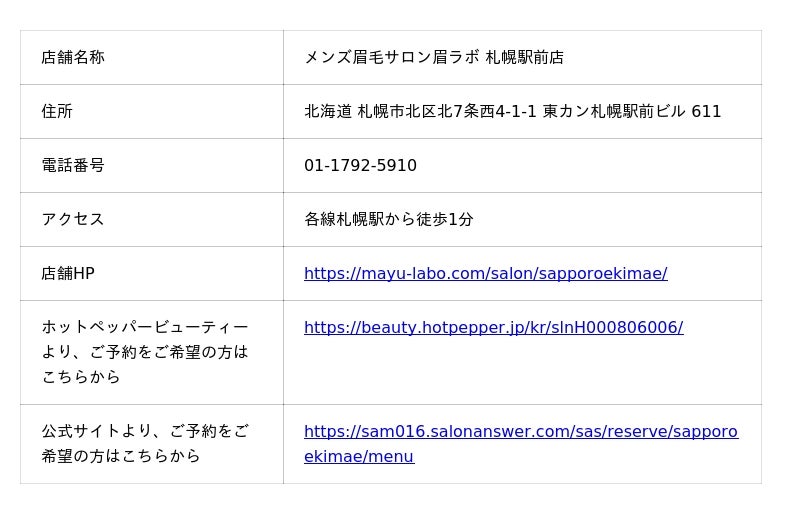
Task: Click the 希望の方はこちらから line
Action: point(121,456)
